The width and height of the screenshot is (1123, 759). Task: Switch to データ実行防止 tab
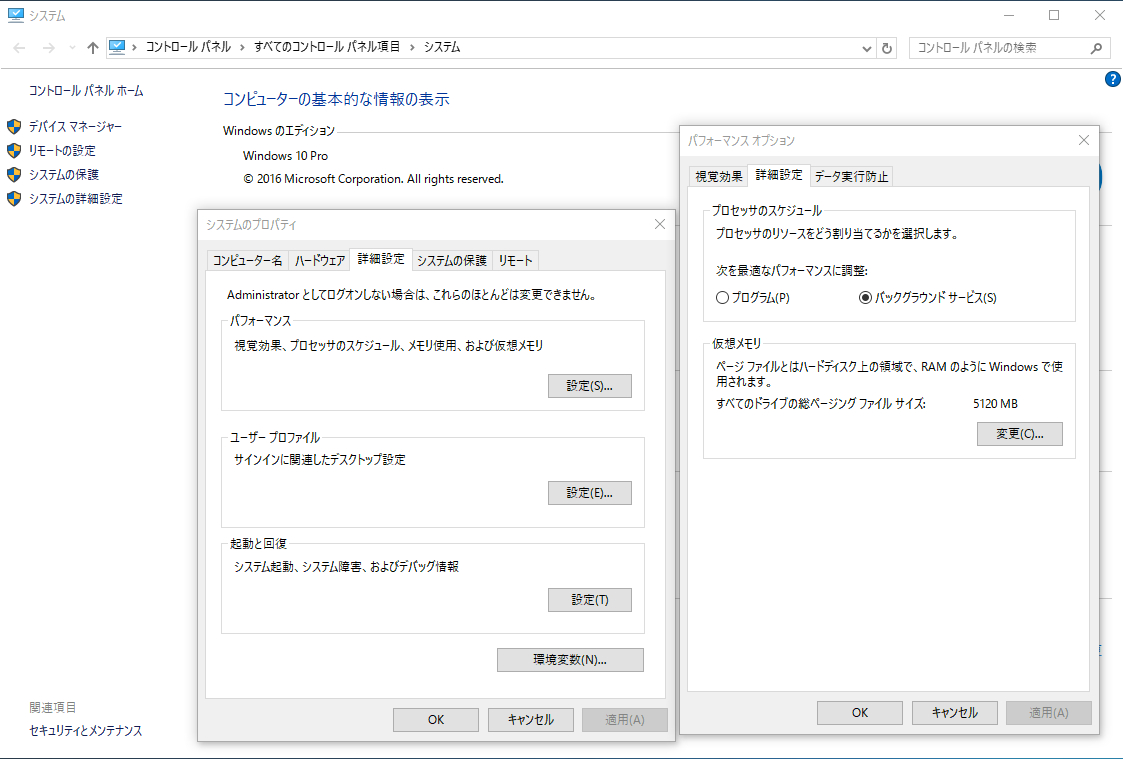(852, 176)
